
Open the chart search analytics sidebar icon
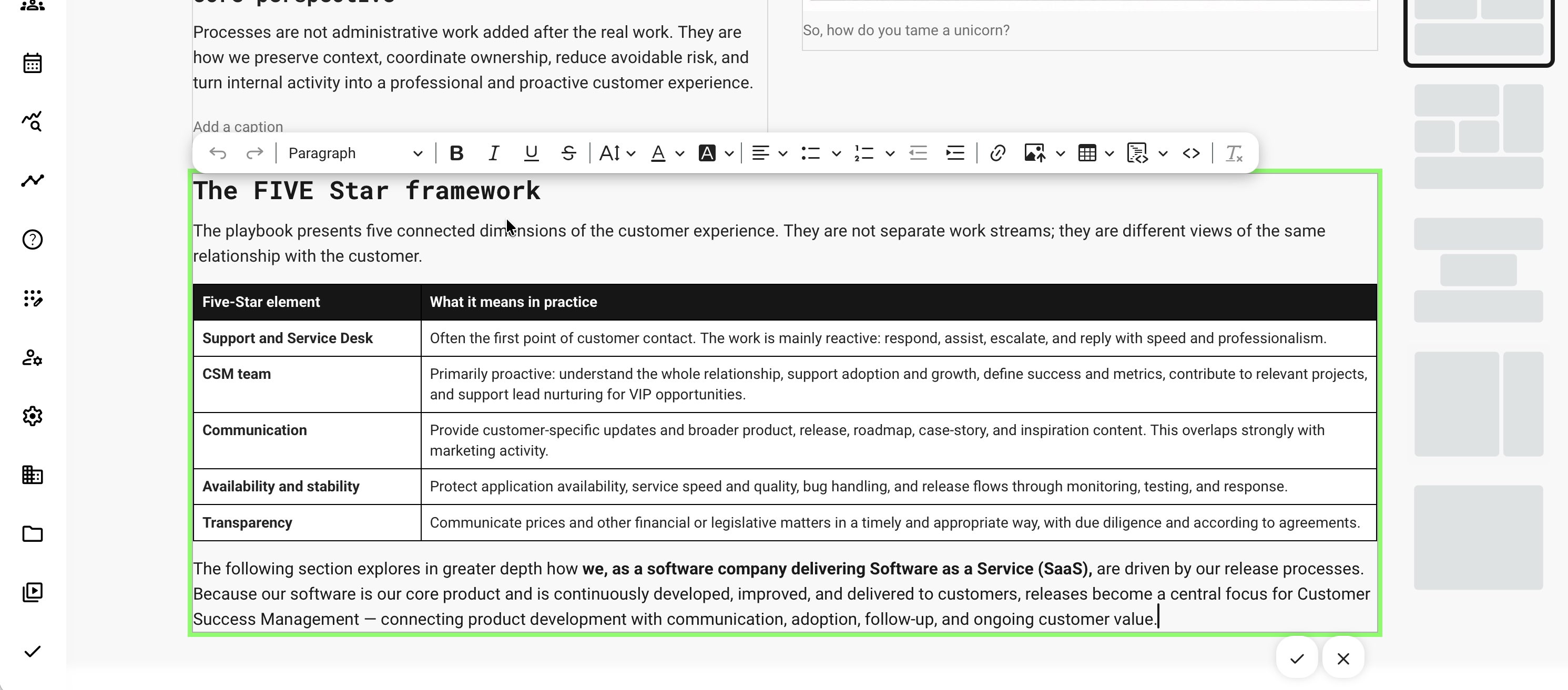coord(33,122)
